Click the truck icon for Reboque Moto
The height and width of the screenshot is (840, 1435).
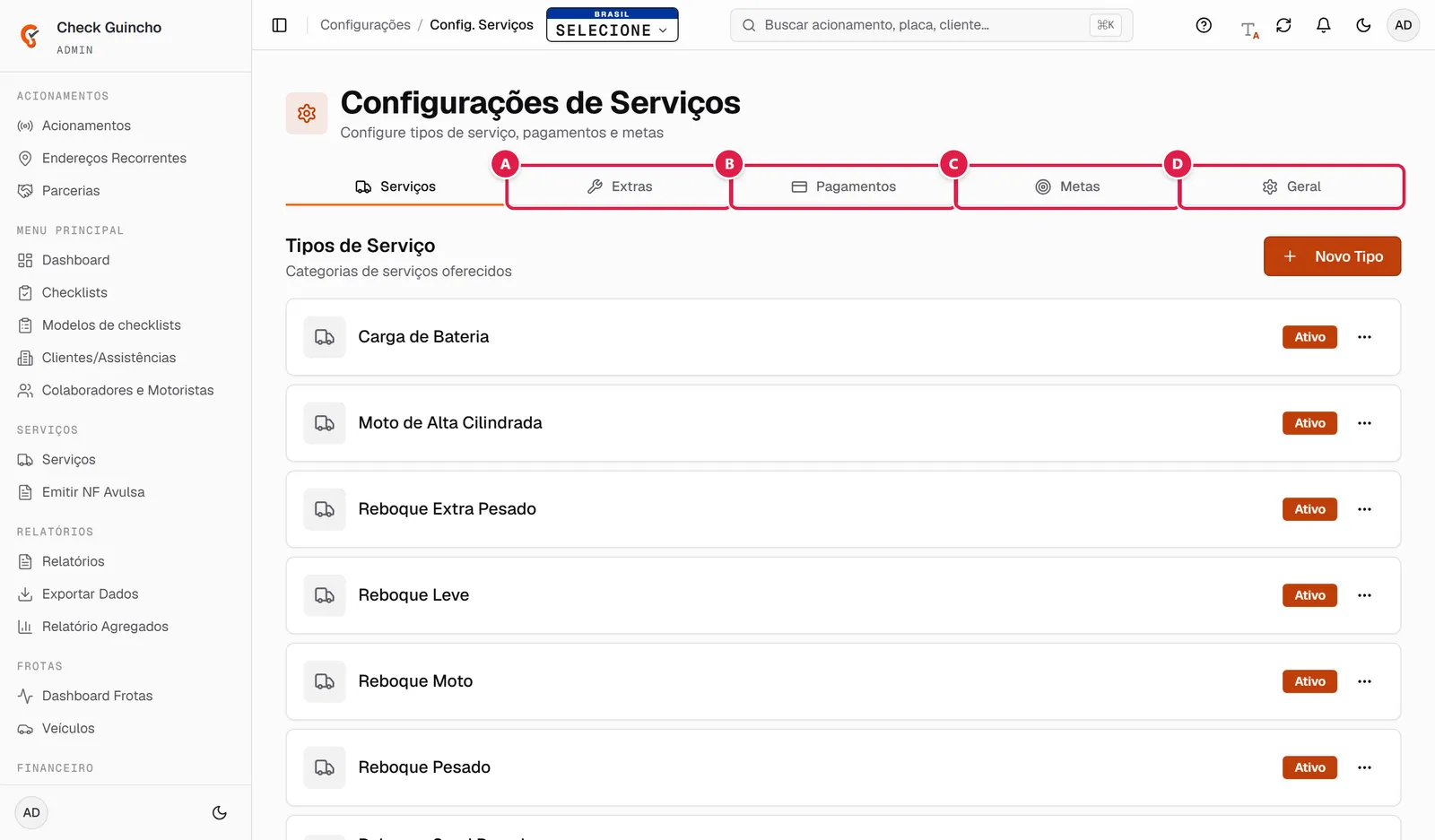pyautogui.click(x=325, y=681)
